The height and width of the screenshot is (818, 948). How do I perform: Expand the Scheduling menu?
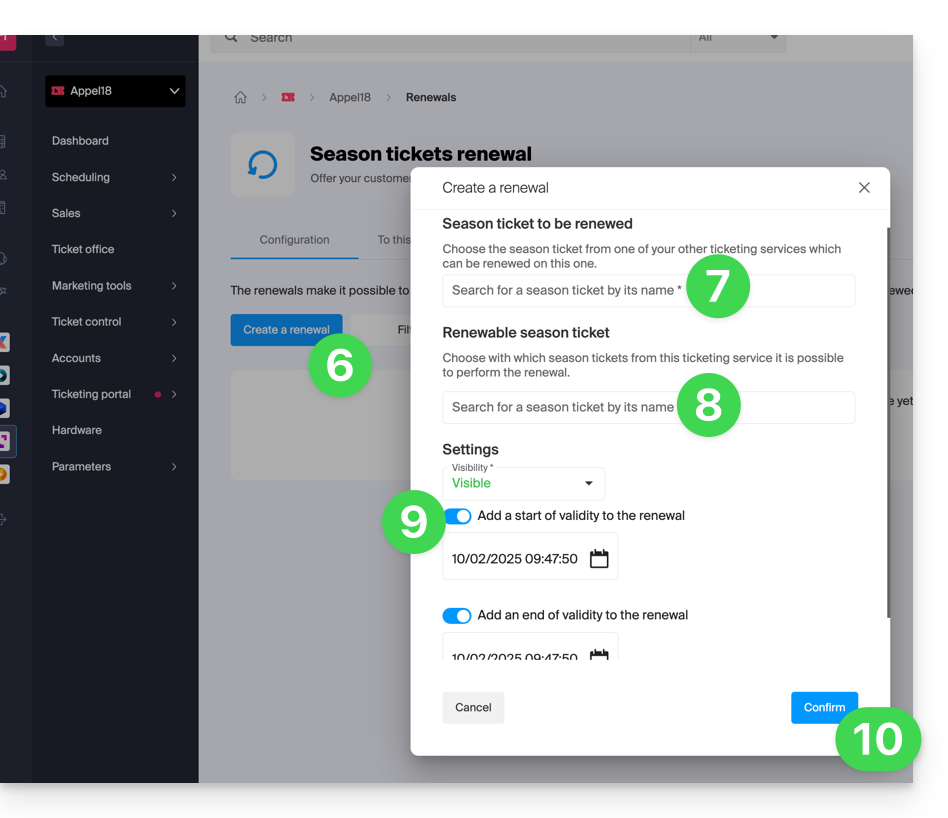(x=114, y=178)
